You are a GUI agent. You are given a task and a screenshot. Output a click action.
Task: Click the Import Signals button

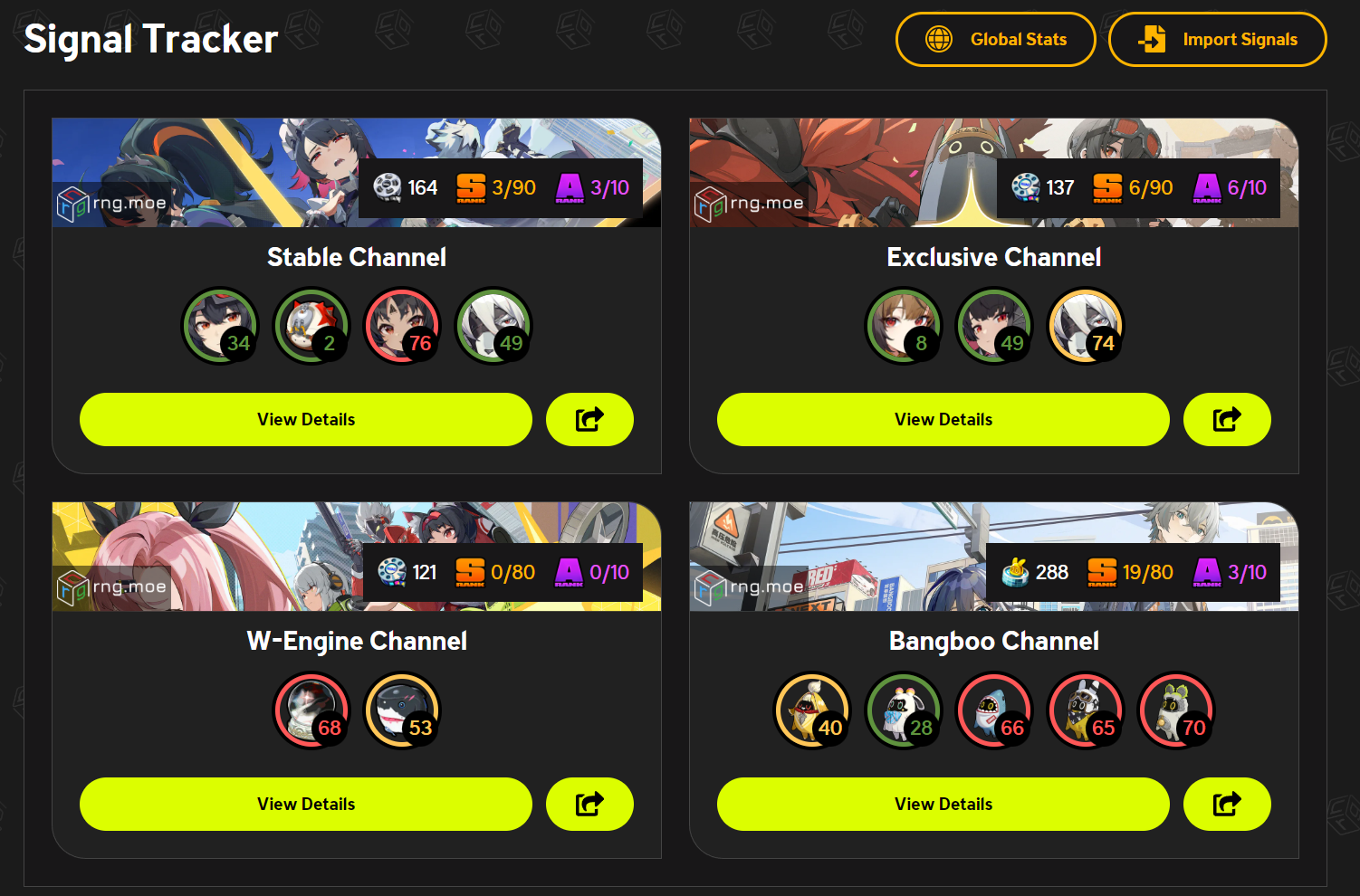pyautogui.click(x=1217, y=40)
